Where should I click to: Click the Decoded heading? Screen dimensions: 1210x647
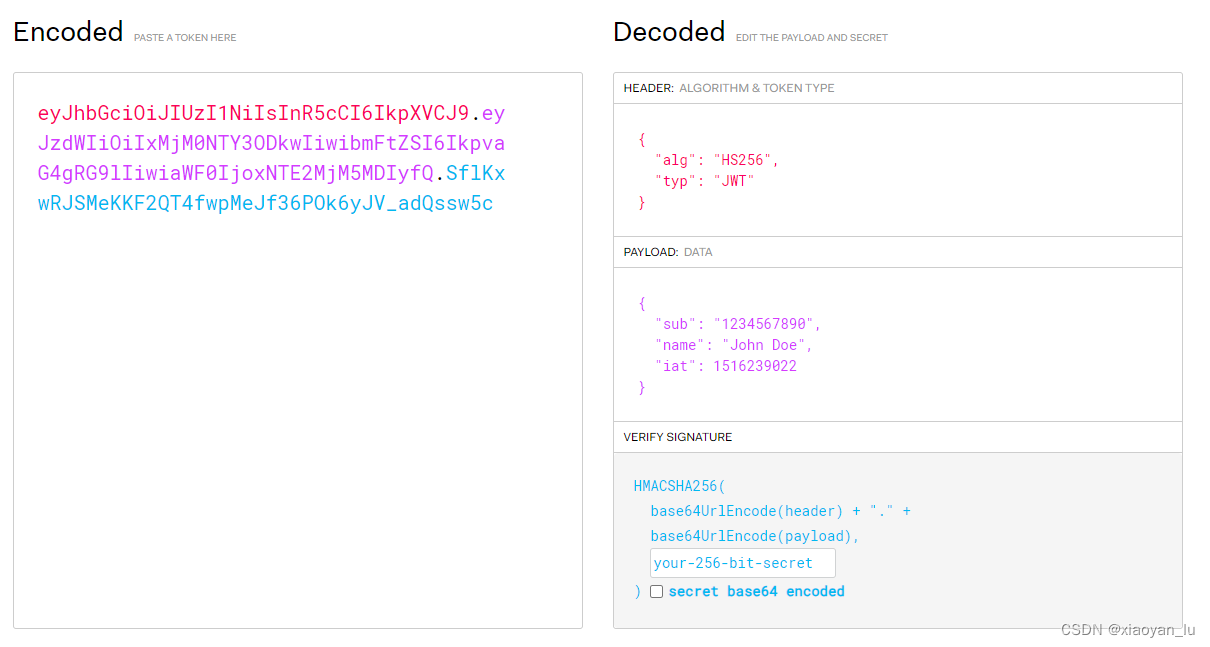pyautogui.click(x=668, y=31)
